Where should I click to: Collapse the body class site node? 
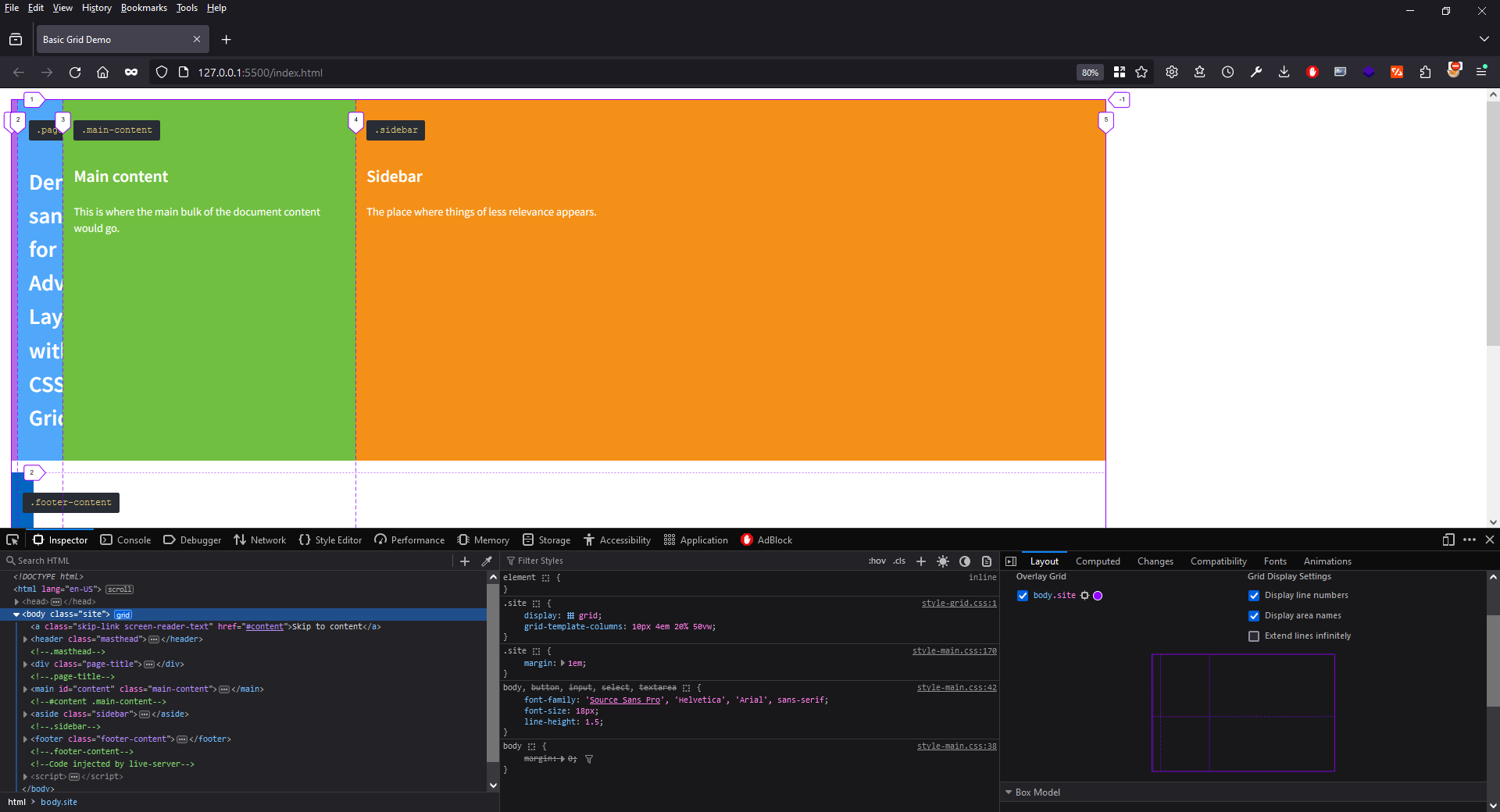16,614
